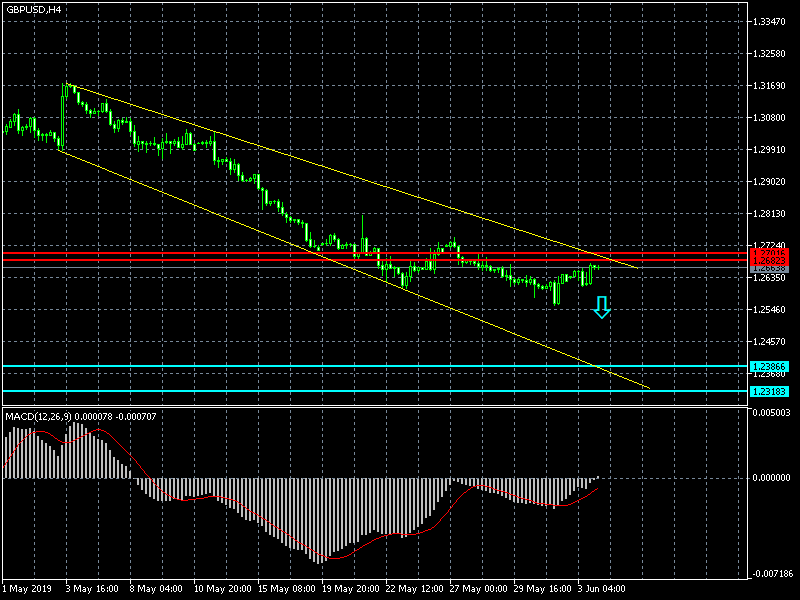800x600 pixels.
Task: Click the 3 May 16:00 time label
Action: pyautogui.click(x=93, y=589)
